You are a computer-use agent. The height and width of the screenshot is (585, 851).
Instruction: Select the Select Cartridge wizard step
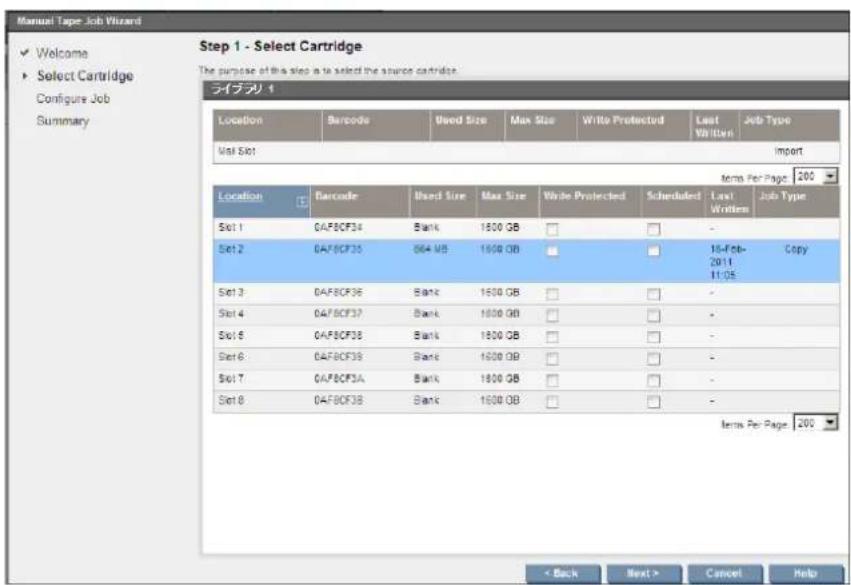85,76
